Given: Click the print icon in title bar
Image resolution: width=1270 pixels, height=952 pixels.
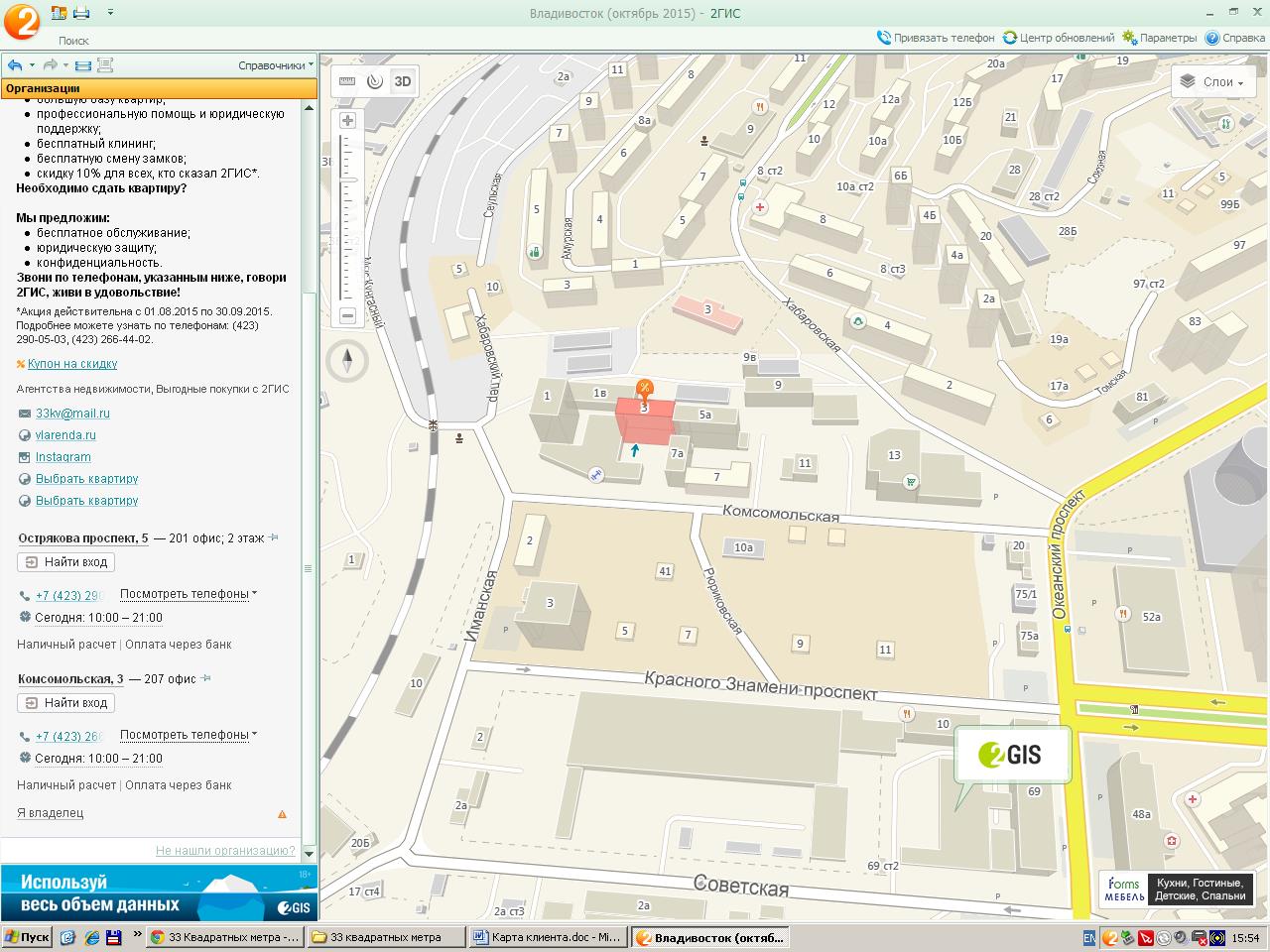Looking at the screenshot, I should click(x=81, y=13).
